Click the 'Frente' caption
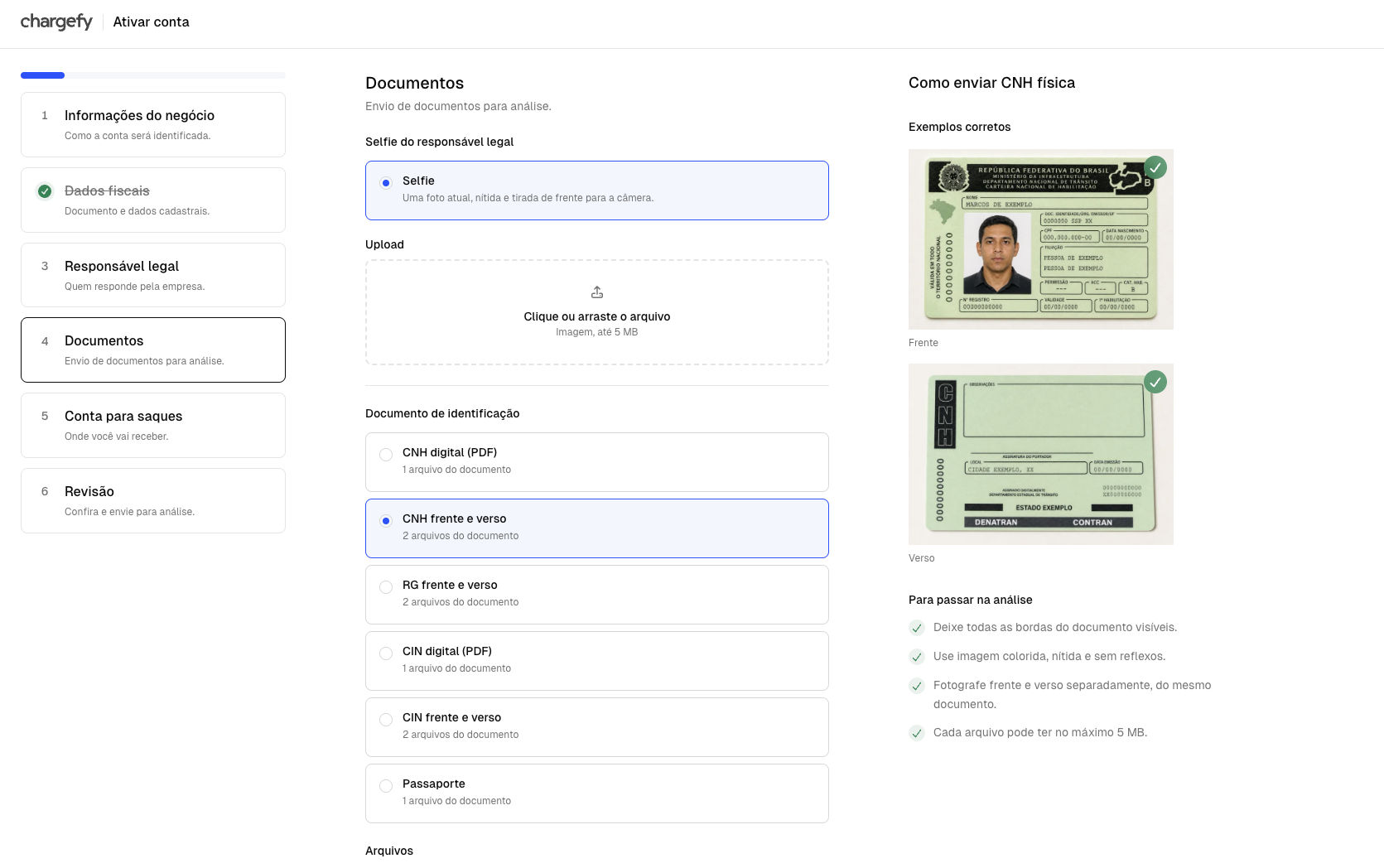Image resolution: width=1384 pixels, height=868 pixels. tap(923, 343)
